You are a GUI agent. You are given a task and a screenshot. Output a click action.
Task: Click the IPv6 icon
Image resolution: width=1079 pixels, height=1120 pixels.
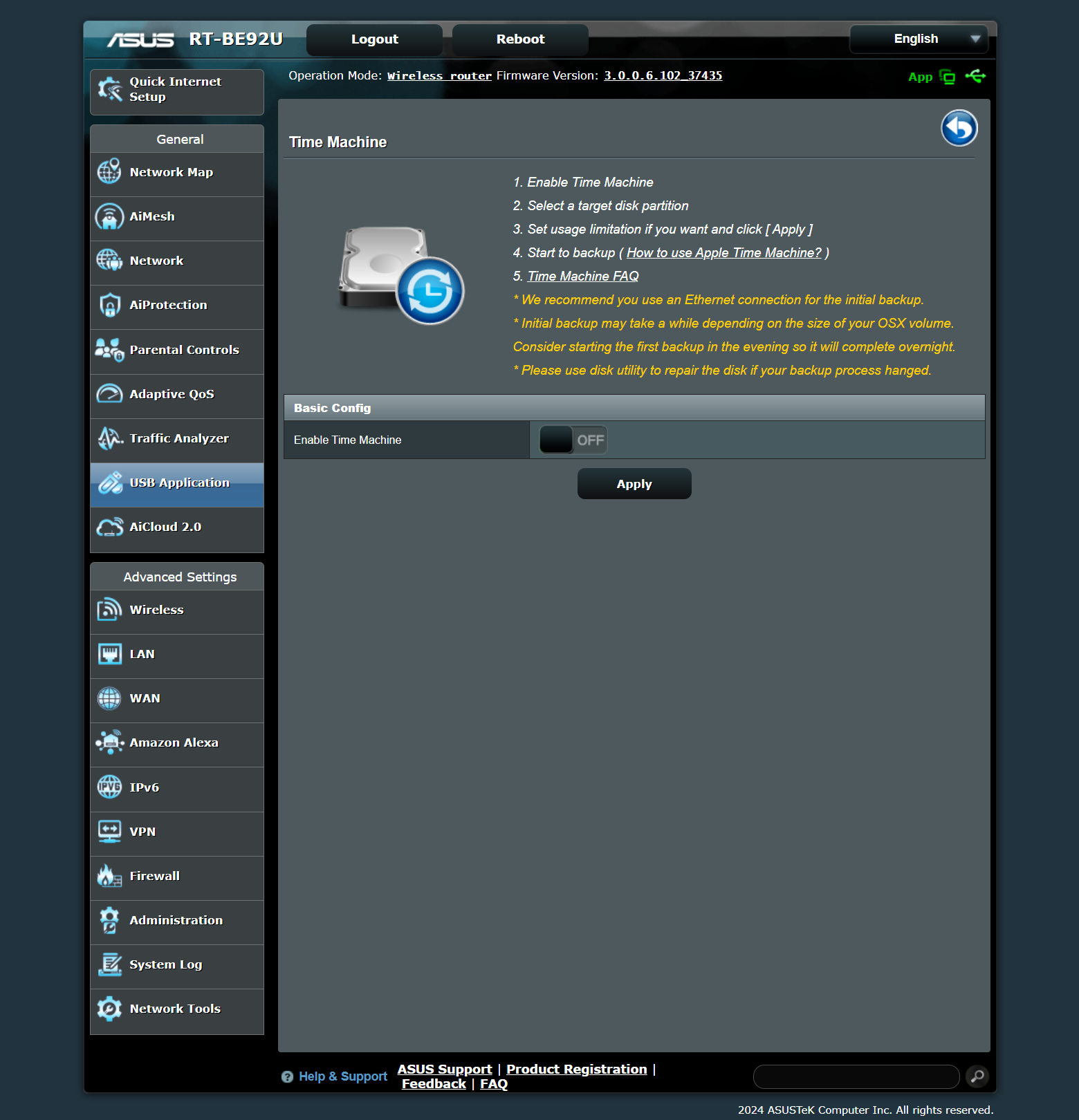point(109,787)
